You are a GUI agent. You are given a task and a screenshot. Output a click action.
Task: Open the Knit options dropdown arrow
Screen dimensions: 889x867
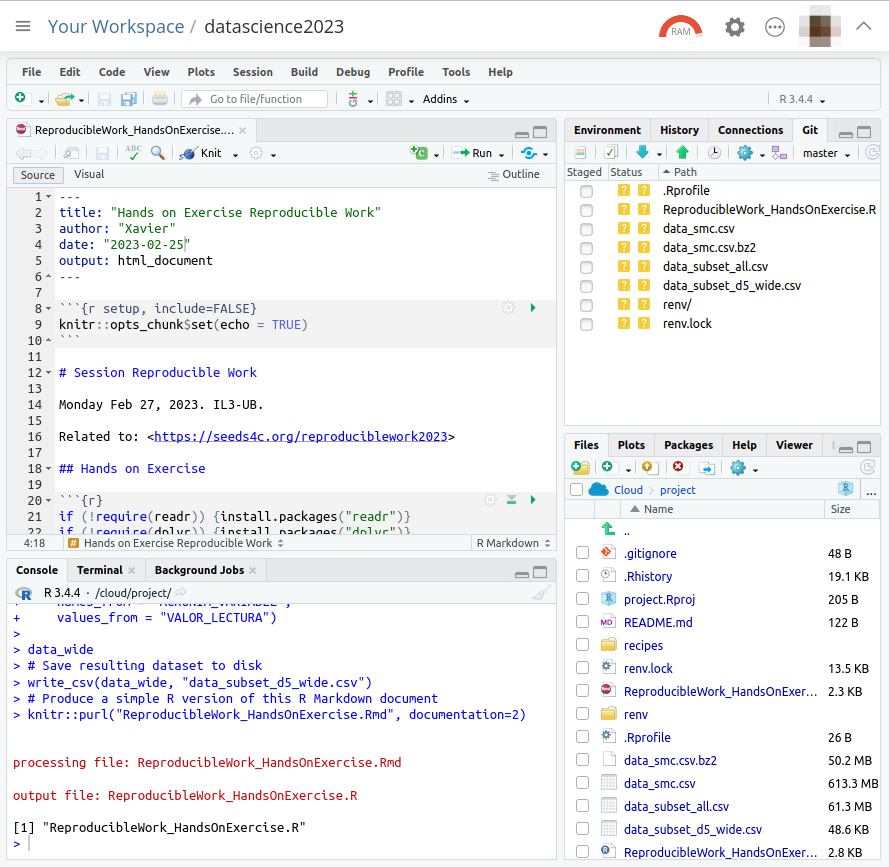coord(235,154)
